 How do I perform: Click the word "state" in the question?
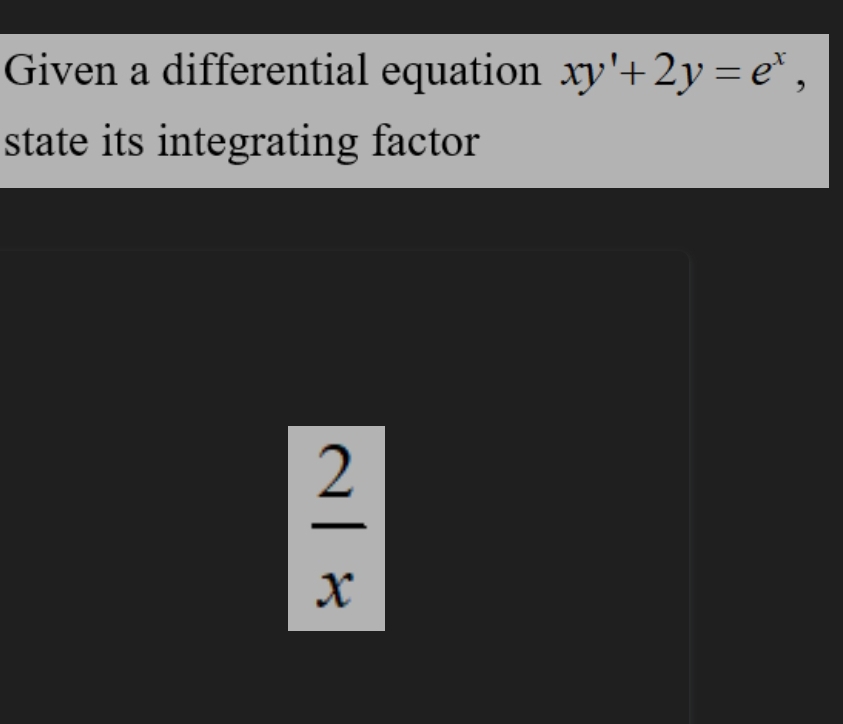pos(38,143)
